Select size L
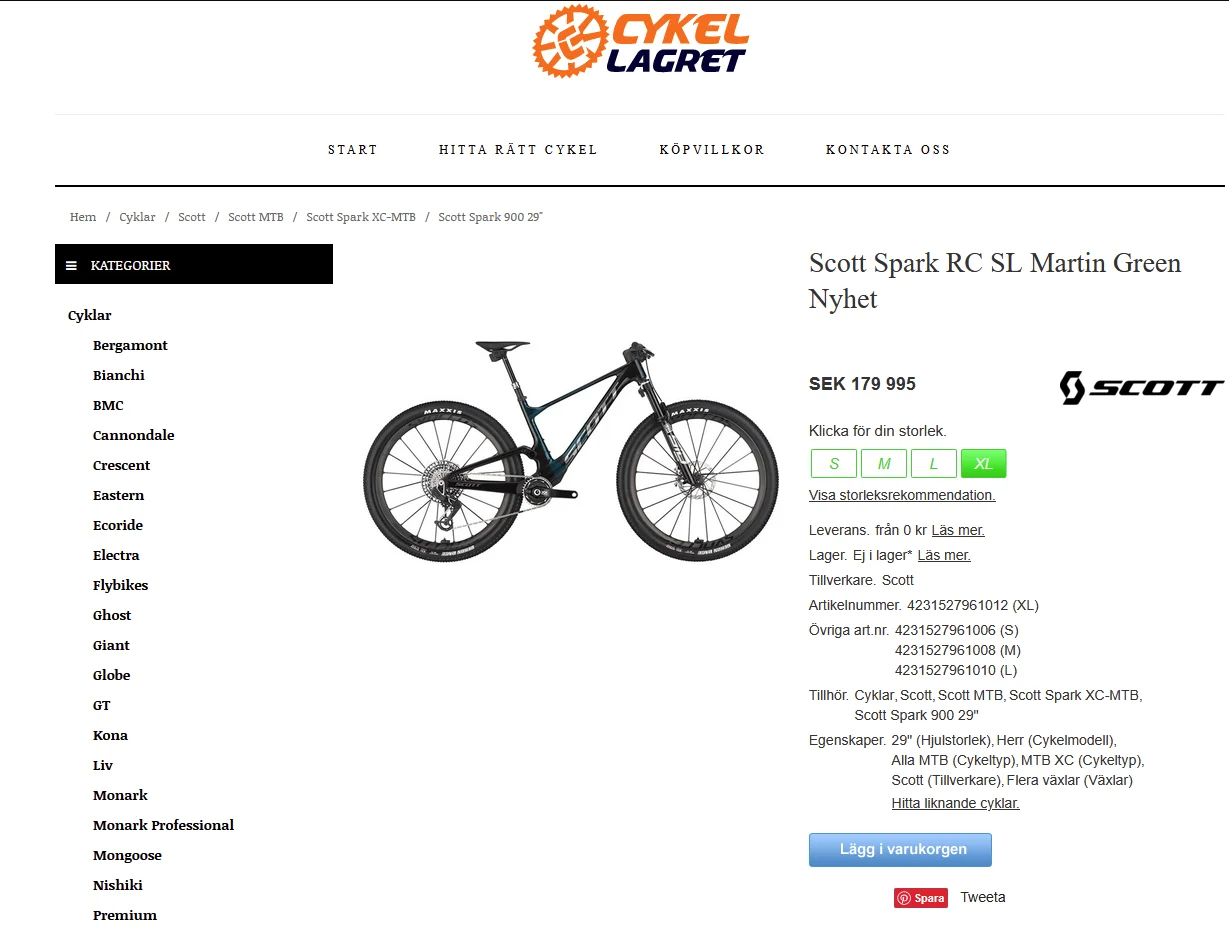Screen dimensions: 1229x928 (934, 464)
